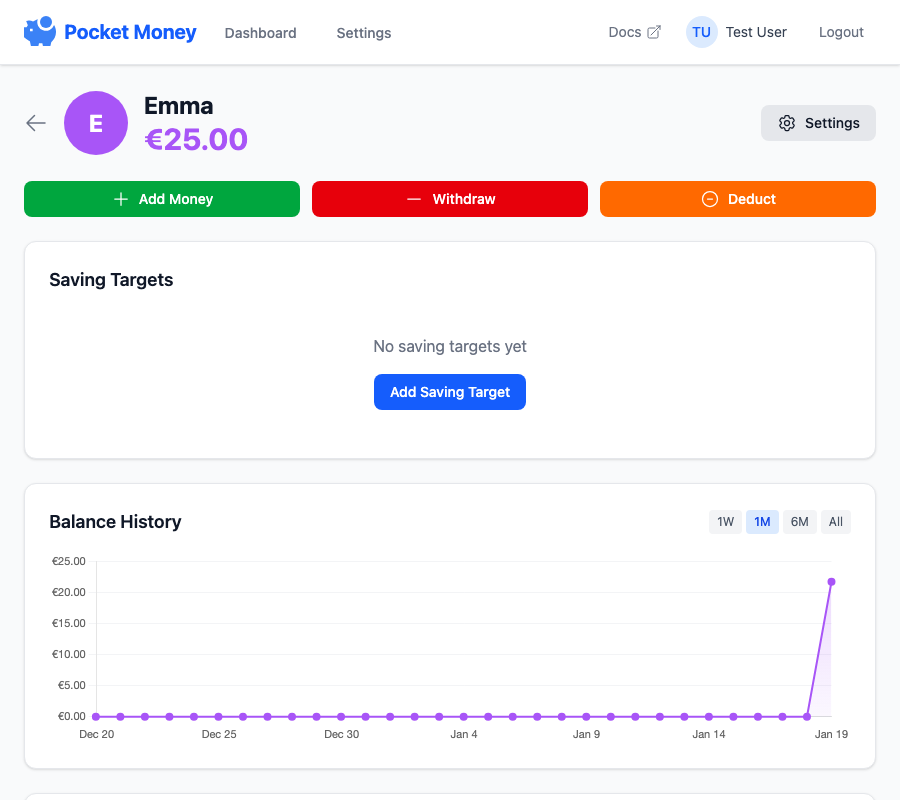The height and width of the screenshot is (800, 900).
Task: Click the Pocket Money piggy bank logo
Action: click(x=40, y=32)
